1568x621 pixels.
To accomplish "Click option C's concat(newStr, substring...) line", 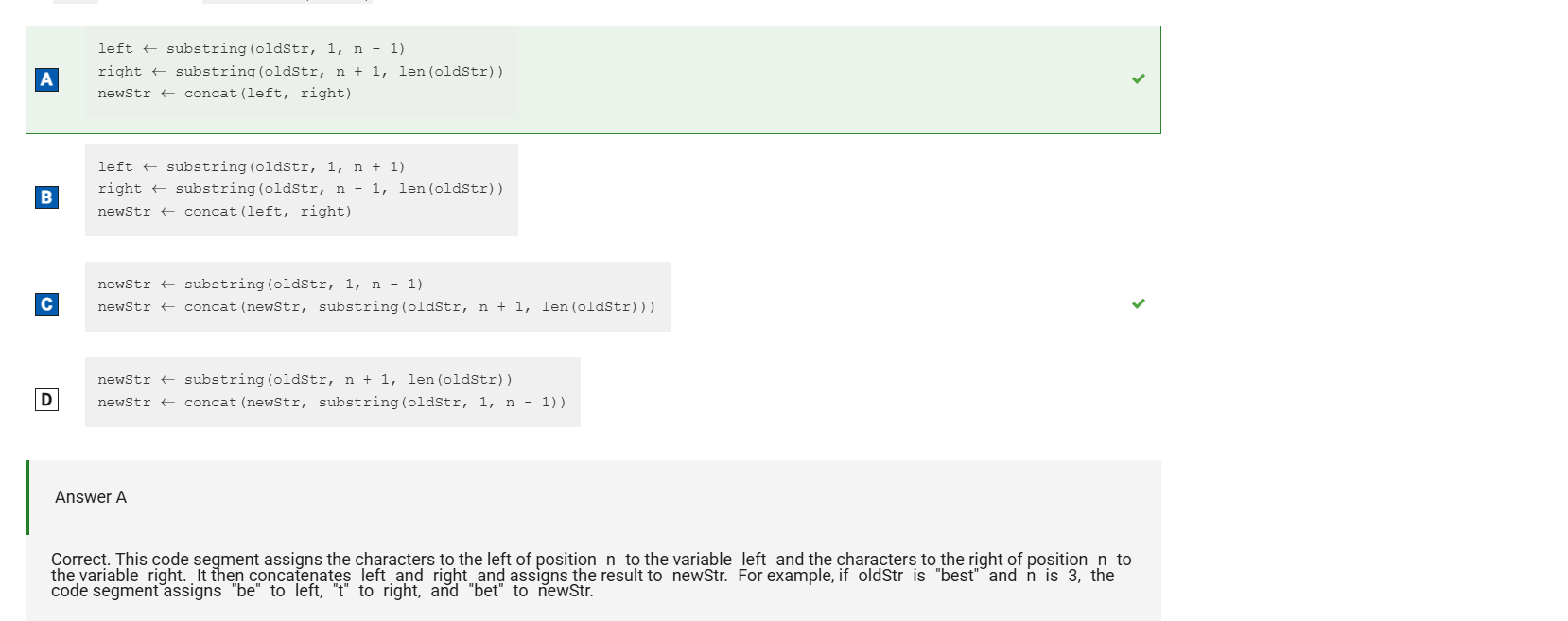I will 376,307.
